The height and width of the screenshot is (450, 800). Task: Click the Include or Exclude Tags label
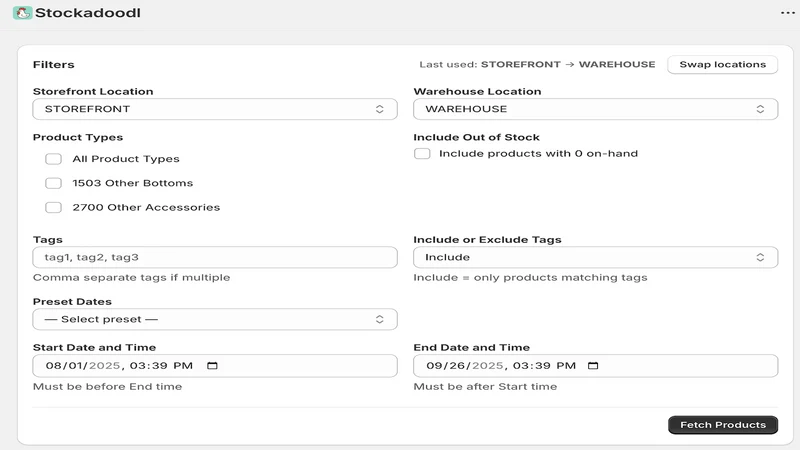click(487, 240)
